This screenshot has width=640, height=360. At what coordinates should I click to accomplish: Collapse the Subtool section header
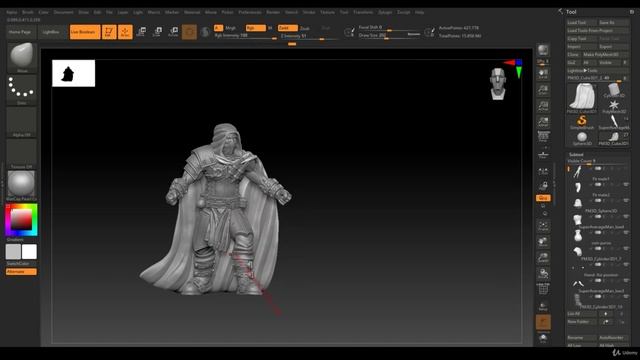click(576, 154)
